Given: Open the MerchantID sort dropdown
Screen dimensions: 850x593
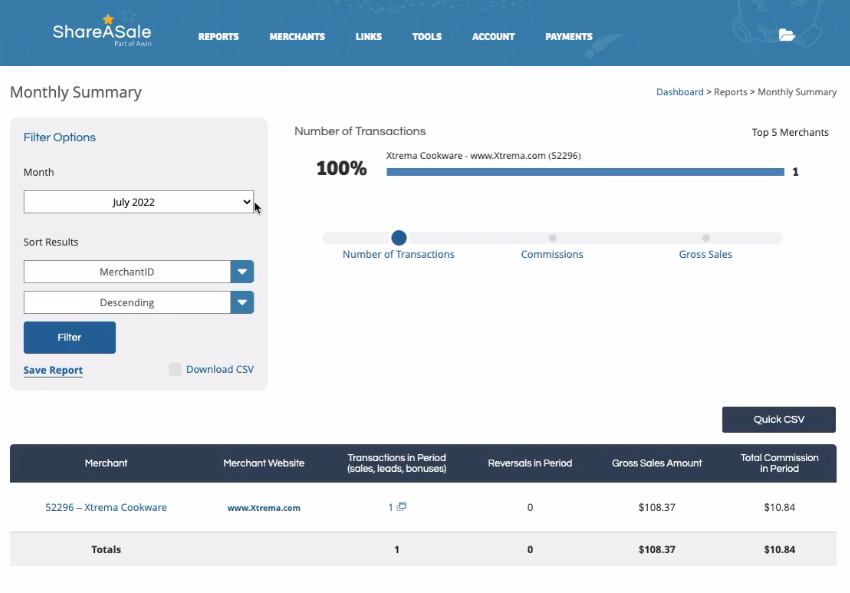Looking at the screenshot, I should pyautogui.click(x=138, y=272).
